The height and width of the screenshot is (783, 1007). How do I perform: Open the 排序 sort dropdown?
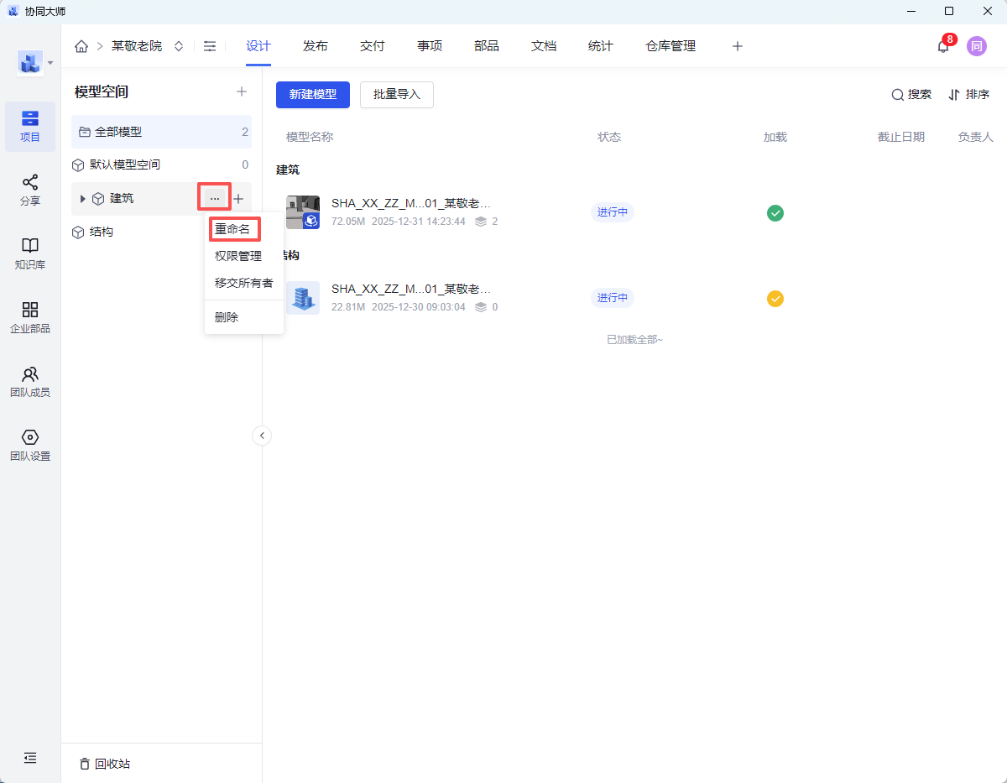[x=968, y=94]
